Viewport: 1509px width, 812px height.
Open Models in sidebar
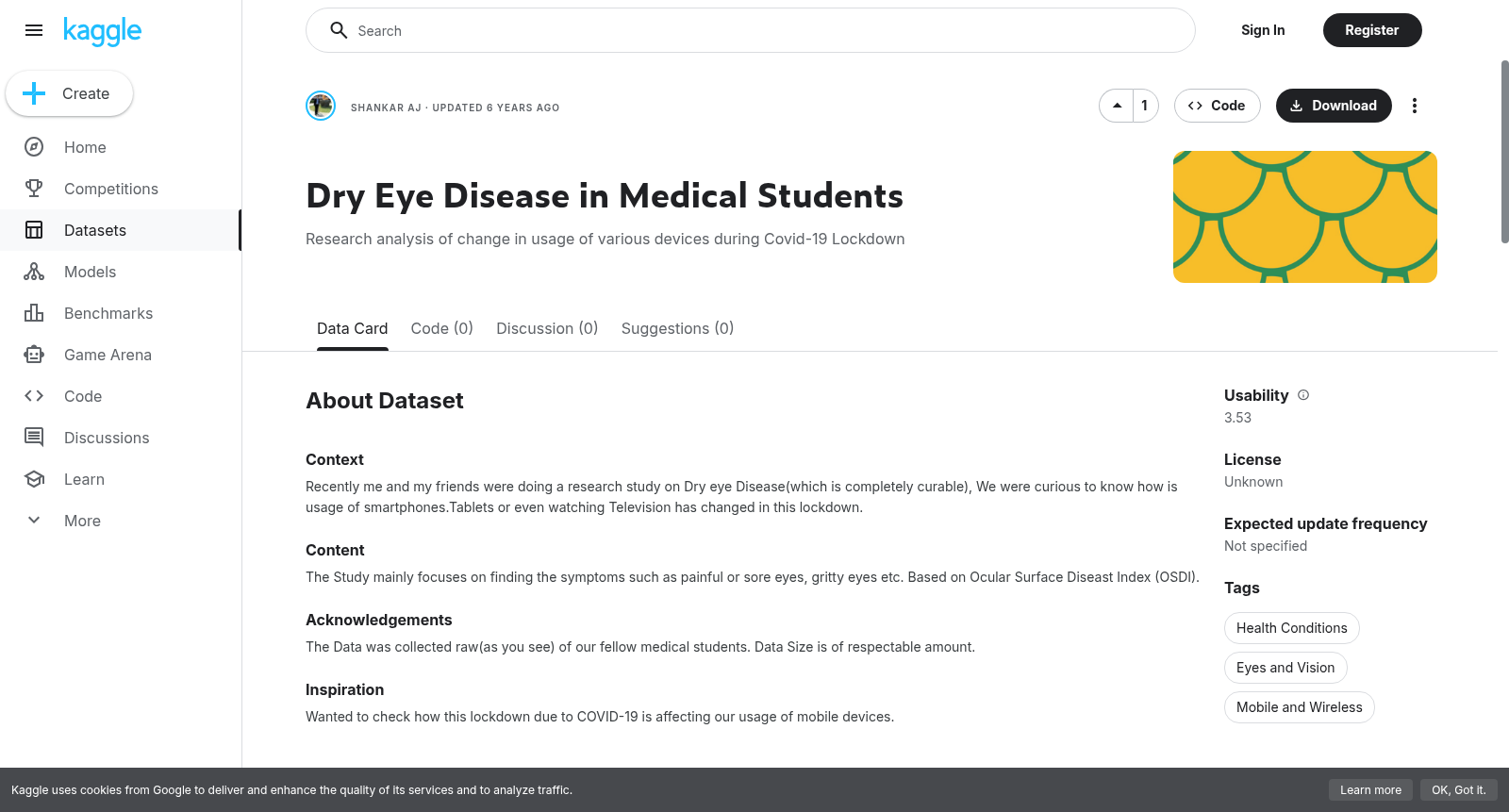point(121,272)
